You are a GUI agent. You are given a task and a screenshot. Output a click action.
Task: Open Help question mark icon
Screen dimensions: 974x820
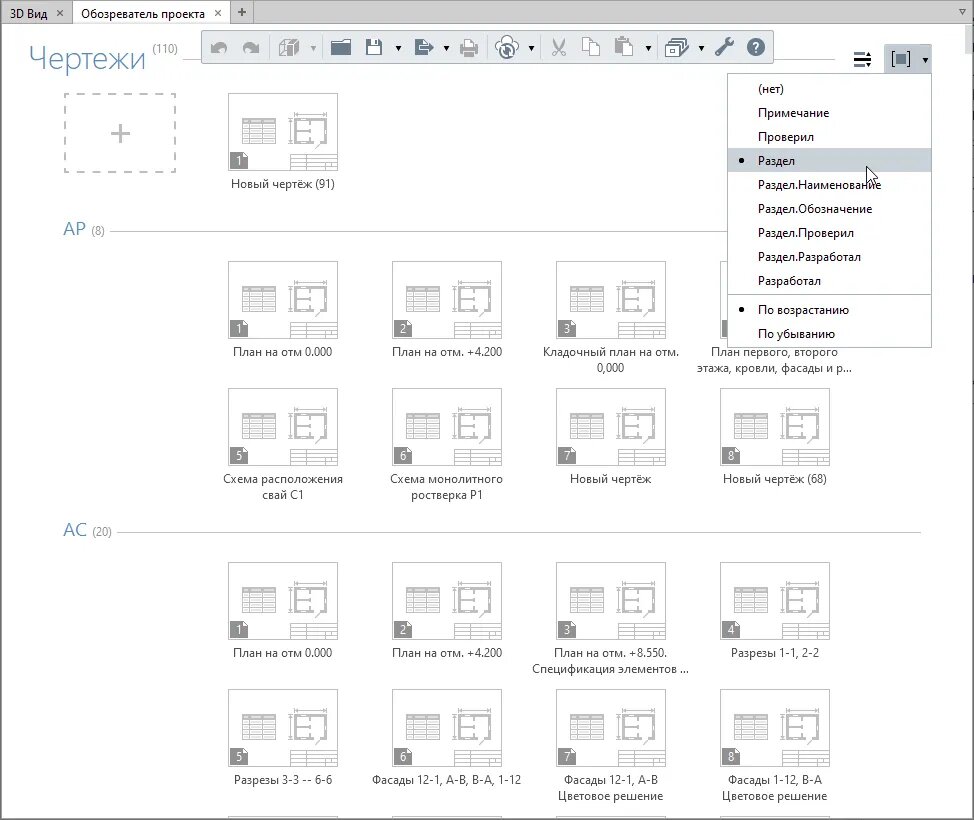[x=755, y=47]
